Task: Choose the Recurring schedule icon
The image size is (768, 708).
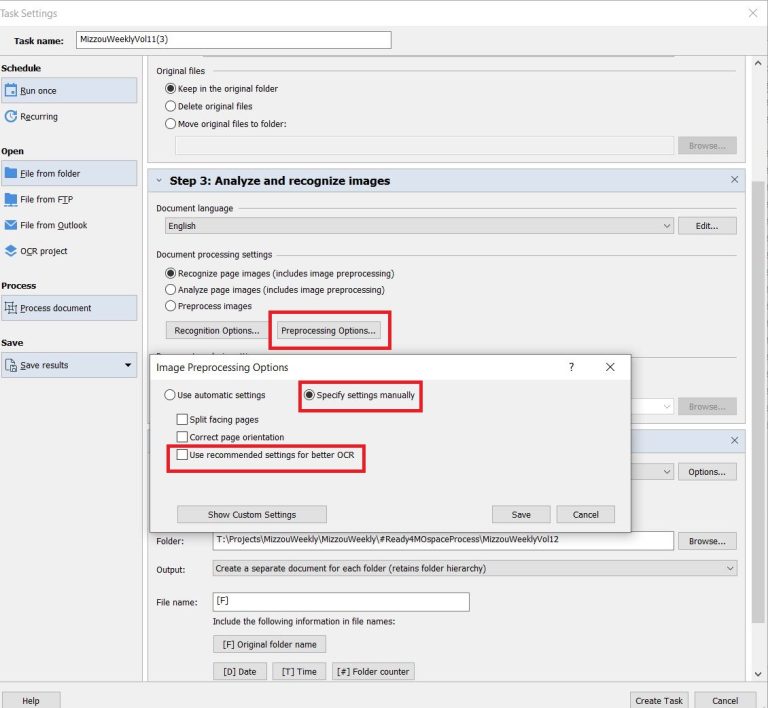Action: click(12, 117)
